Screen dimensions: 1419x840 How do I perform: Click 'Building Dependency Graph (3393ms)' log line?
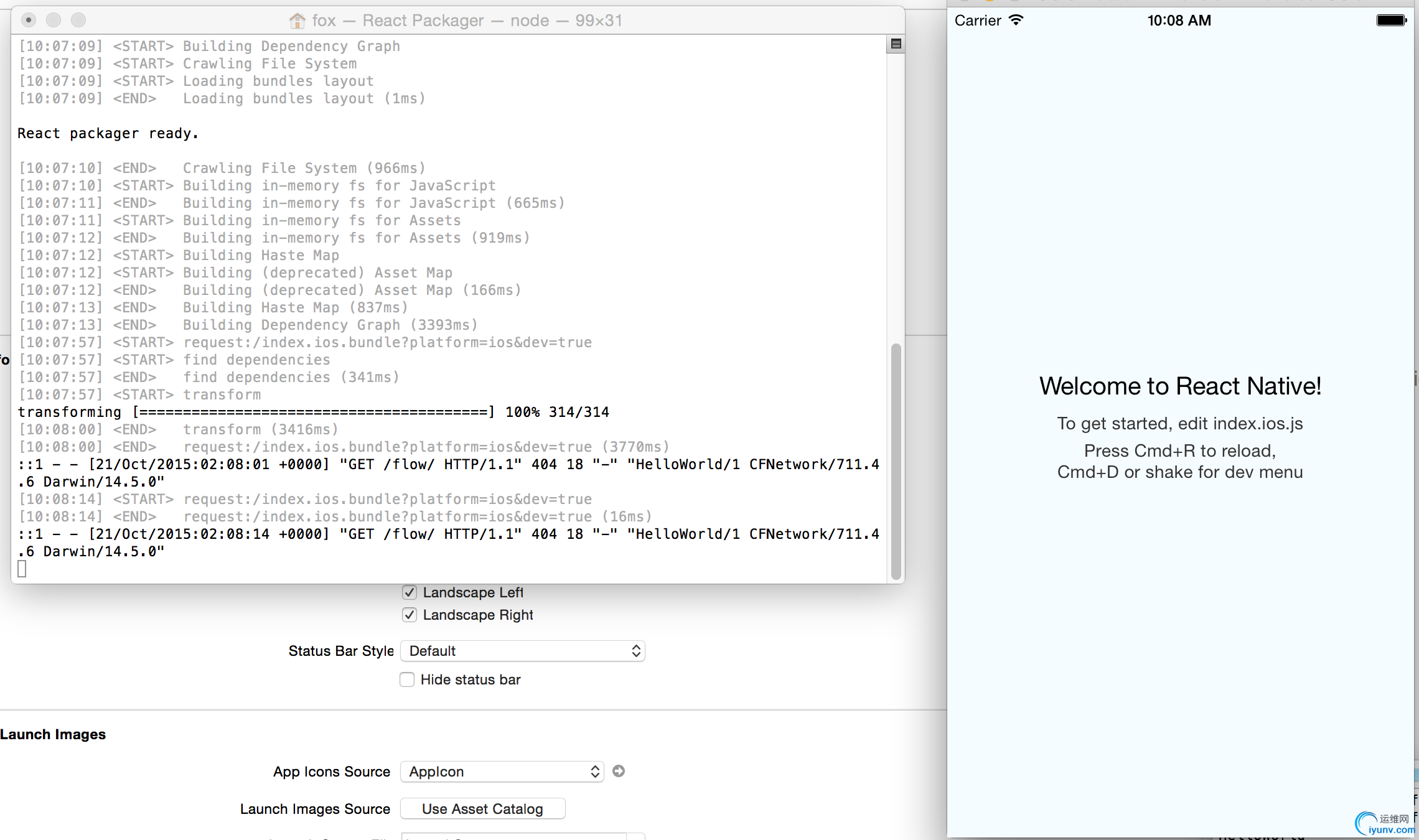[x=248, y=325]
